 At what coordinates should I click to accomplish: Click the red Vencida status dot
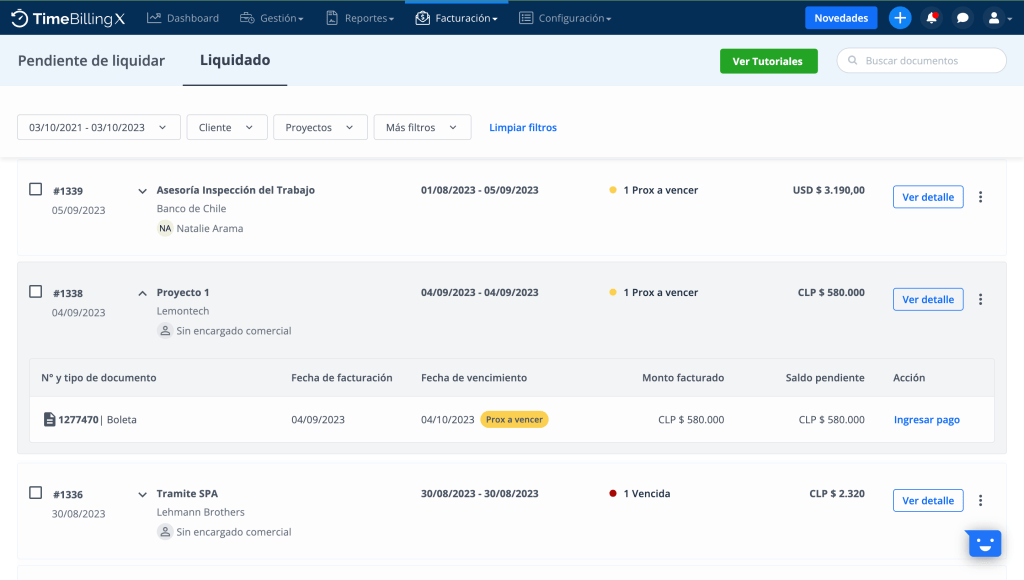(613, 493)
